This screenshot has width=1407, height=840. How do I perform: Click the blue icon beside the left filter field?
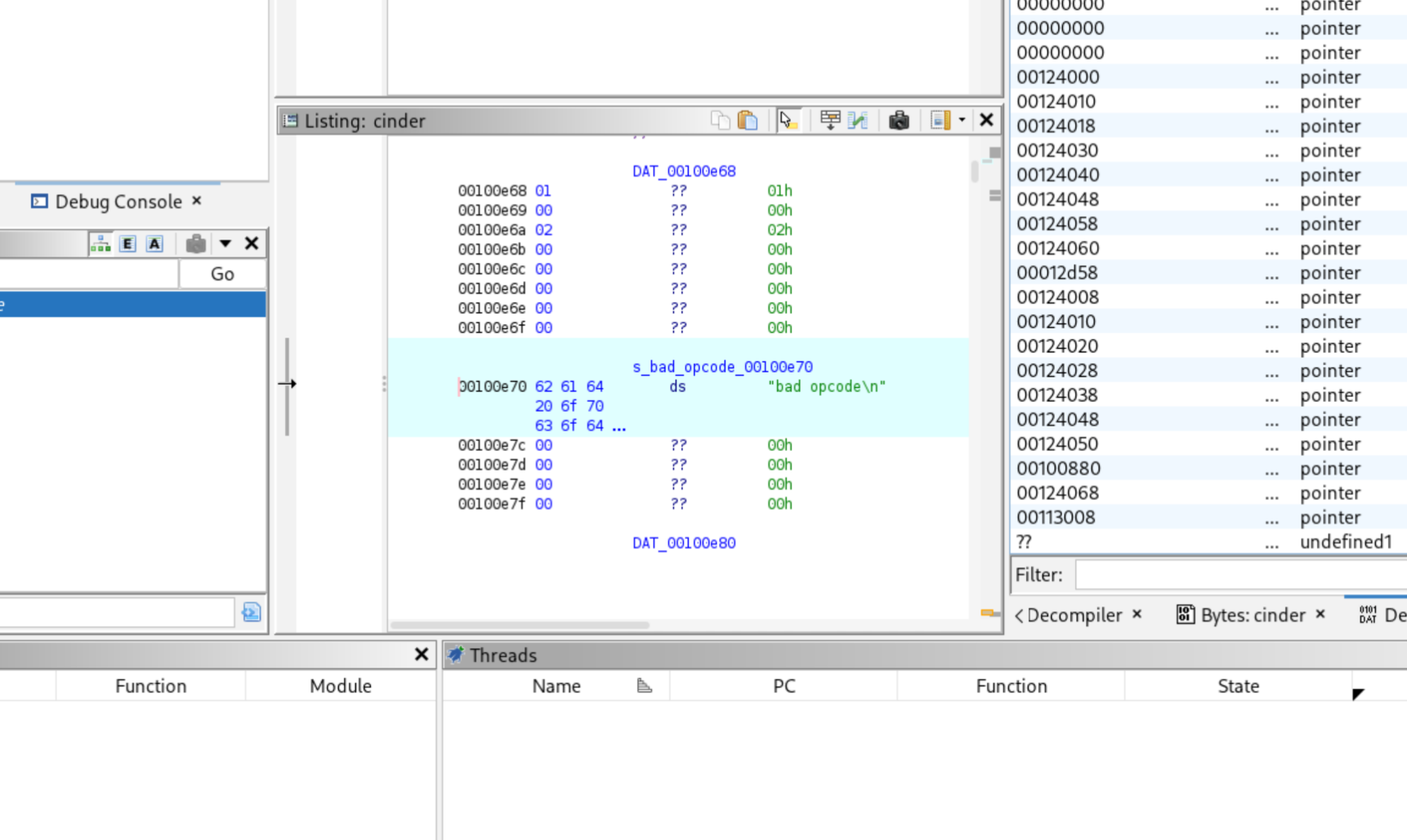(252, 612)
